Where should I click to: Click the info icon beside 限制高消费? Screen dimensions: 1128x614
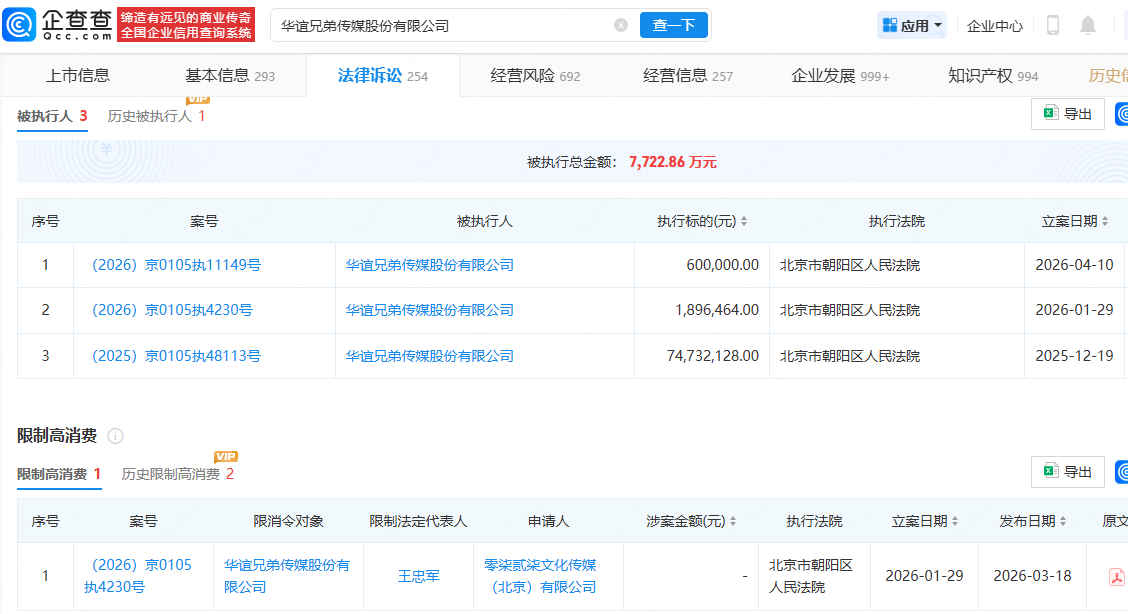(x=115, y=436)
